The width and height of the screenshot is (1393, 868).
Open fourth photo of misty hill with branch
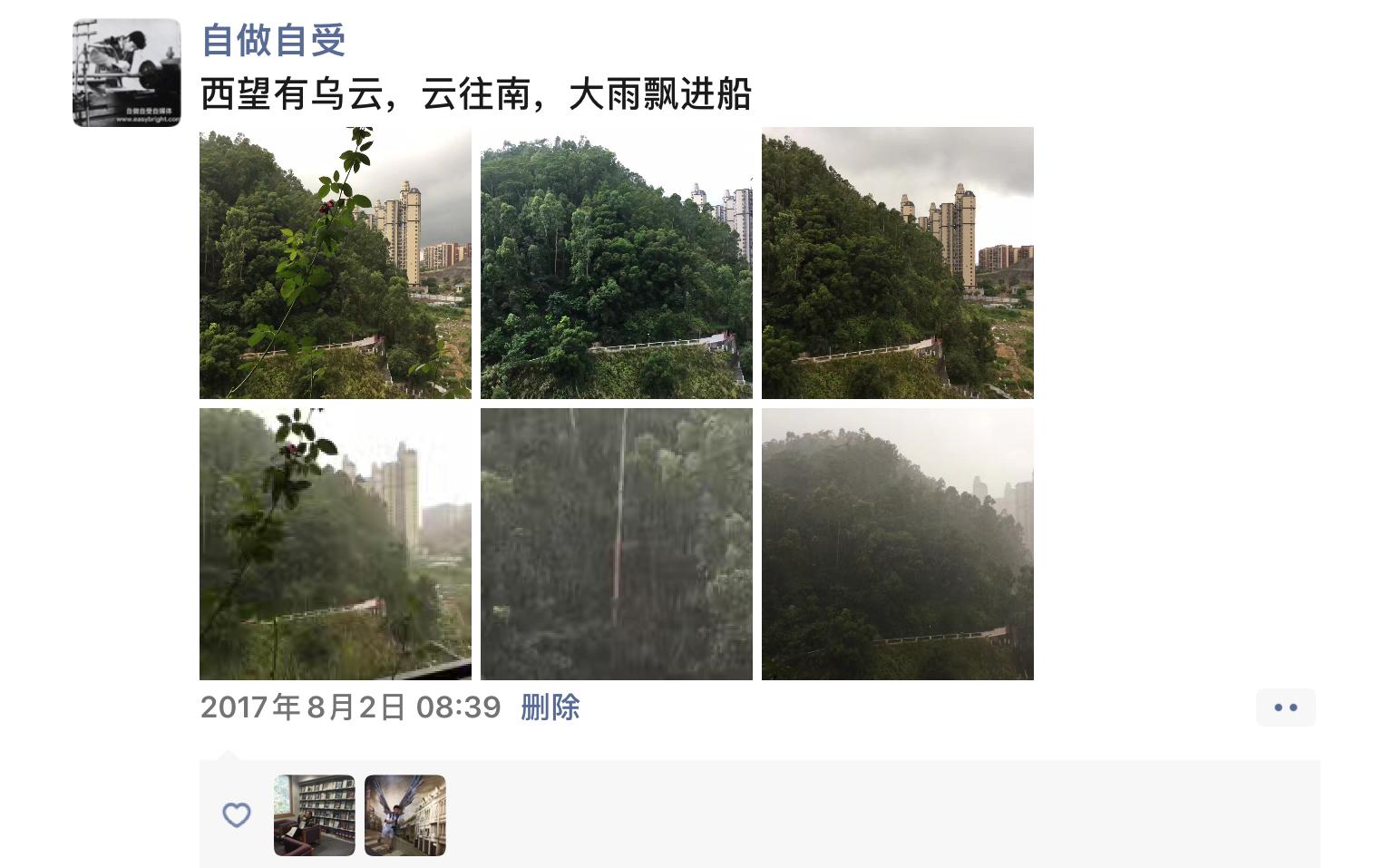336,544
